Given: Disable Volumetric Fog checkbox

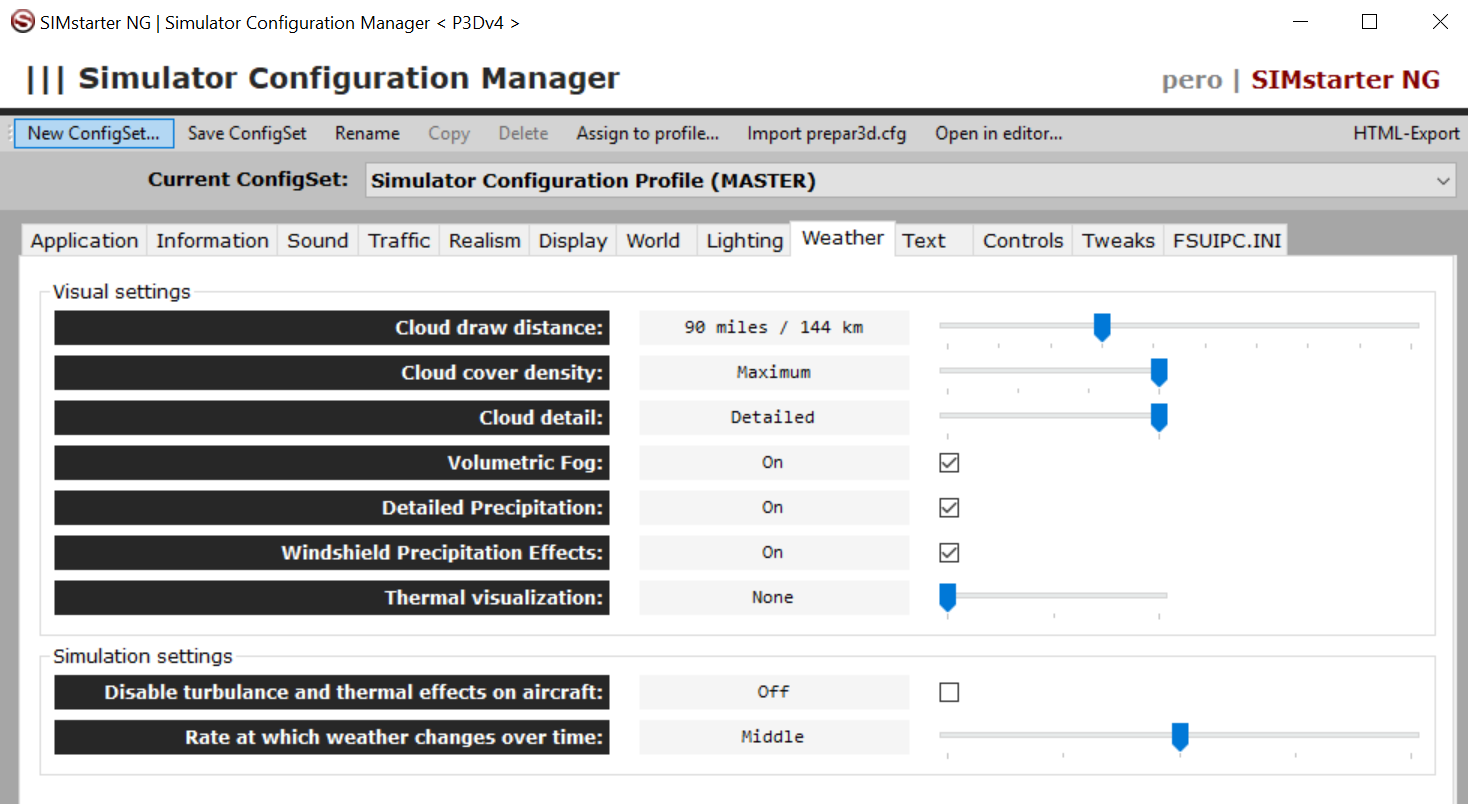Looking at the screenshot, I should pos(949,462).
